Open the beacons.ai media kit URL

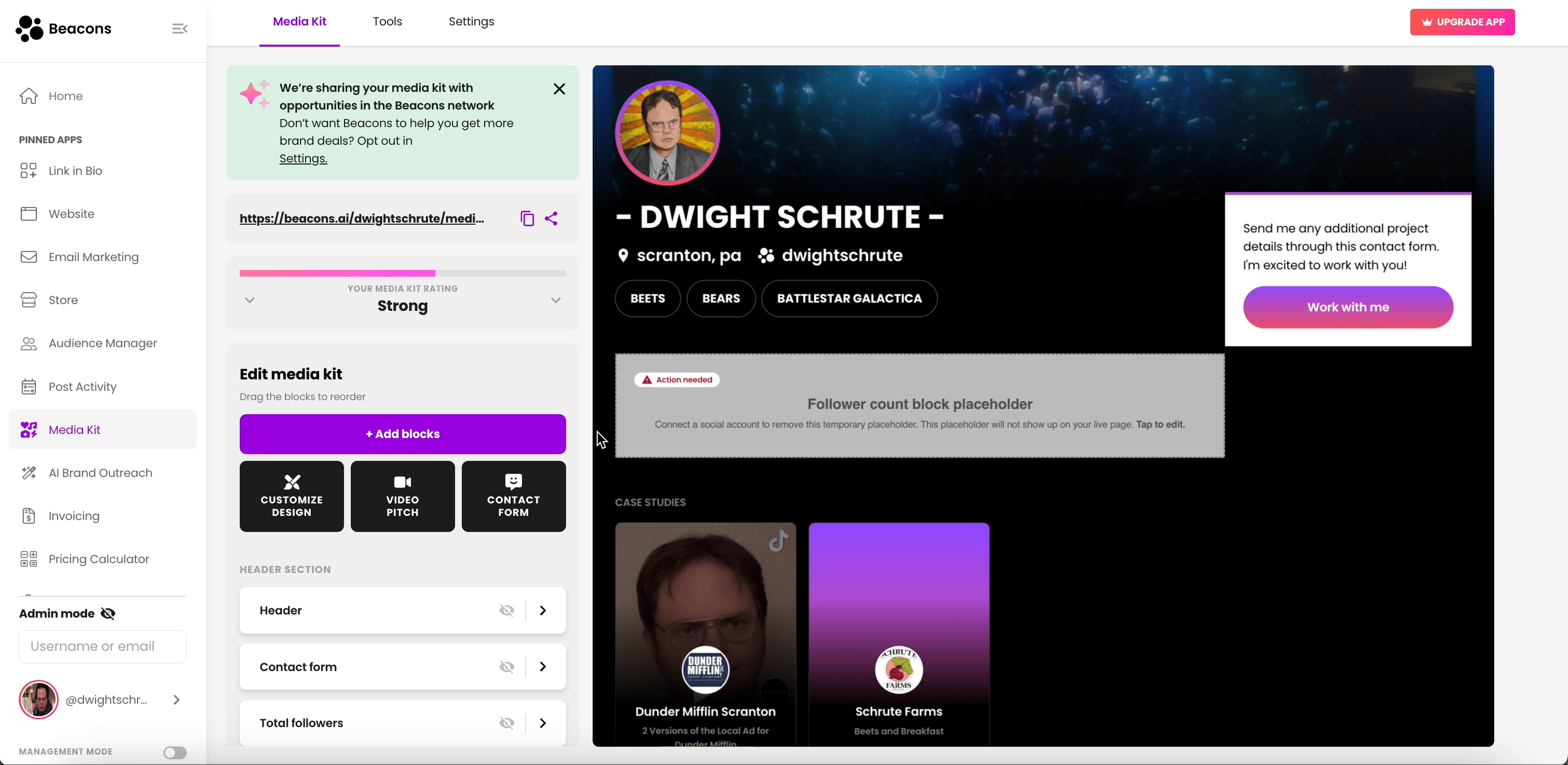tap(362, 218)
